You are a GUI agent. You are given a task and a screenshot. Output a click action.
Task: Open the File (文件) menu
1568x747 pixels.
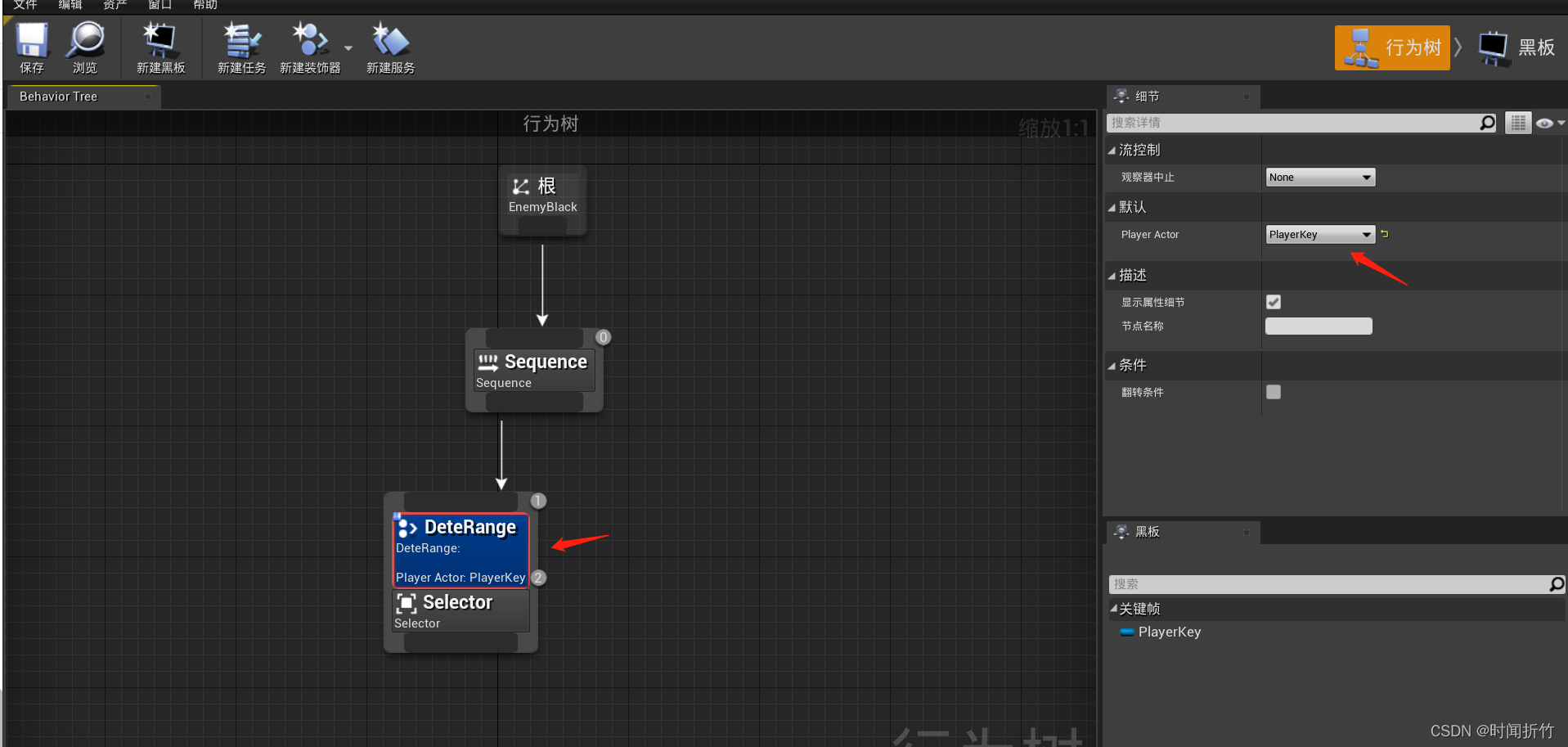(25, 5)
